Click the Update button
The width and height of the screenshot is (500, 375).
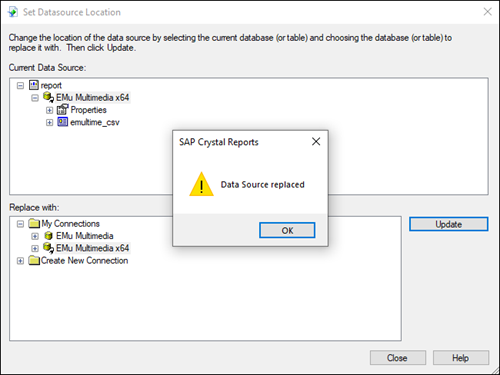(449, 224)
